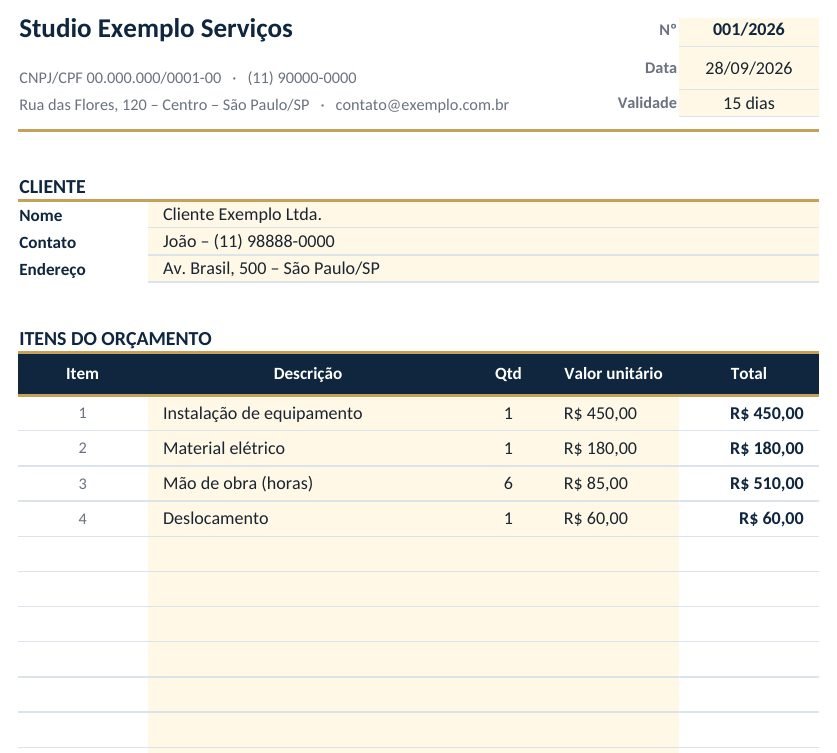Click the 'Validade' label
The height and width of the screenshot is (753, 837).
click(647, 103)
